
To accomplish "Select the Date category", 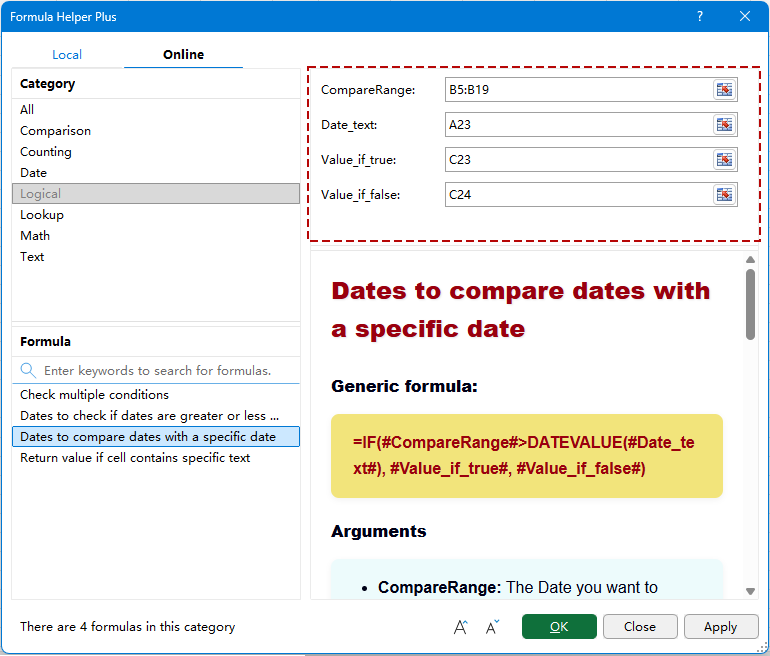I will click(156, 173).
